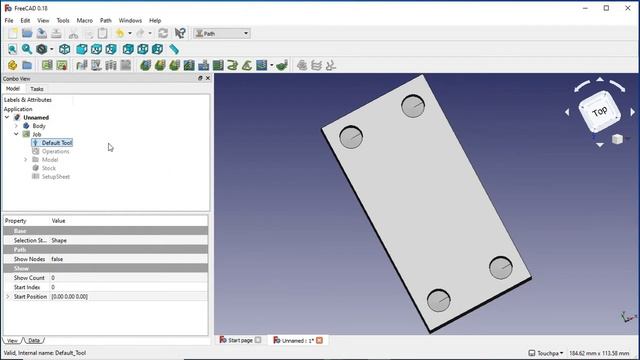Set the isometric view with the wireframe cube icon
This screenshot has width=640, height=360.
[x=64, y=49]
